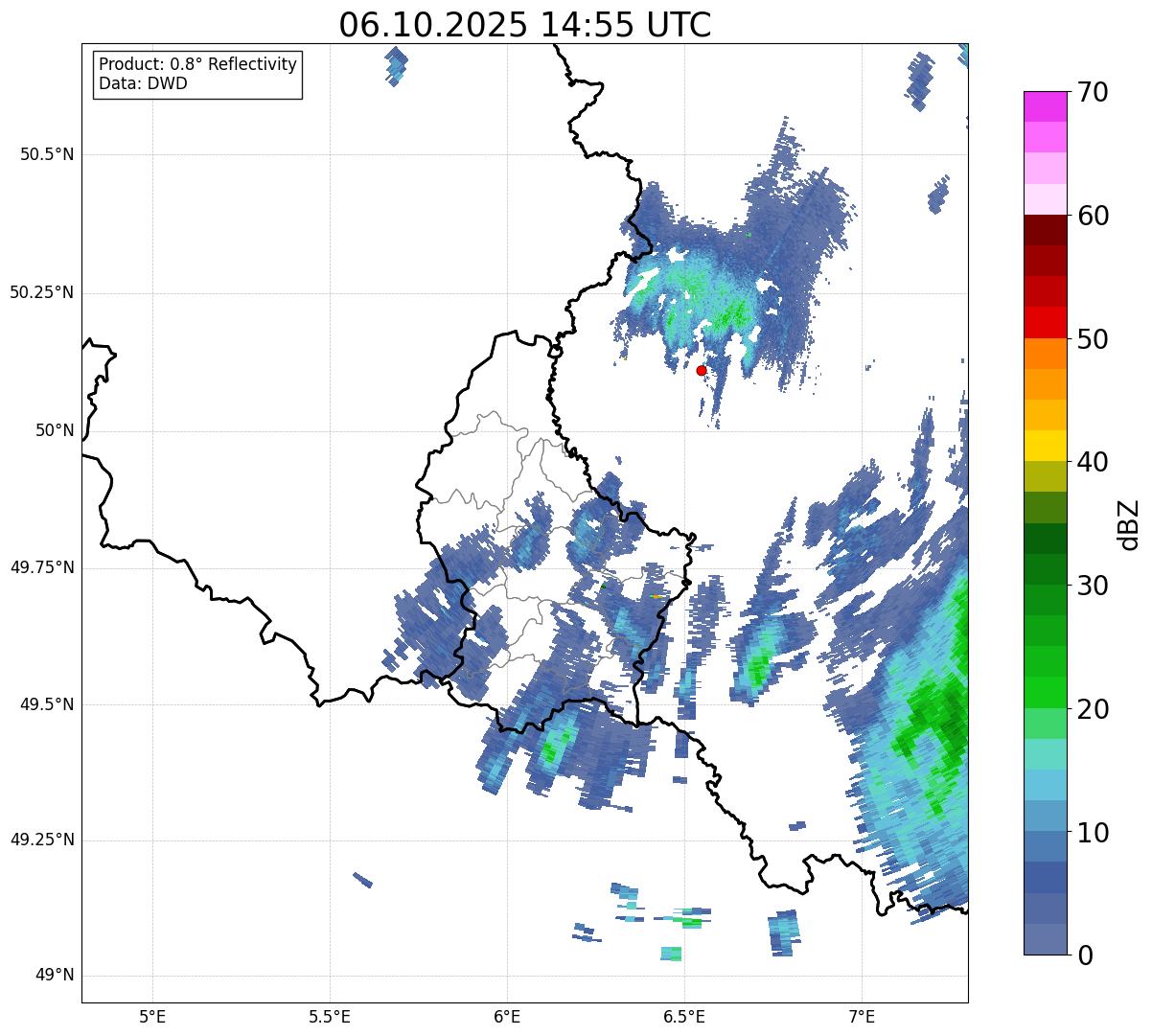Click the '7°E' longitude label
1152x1036 pixels.
click(x=862, y=1016)
